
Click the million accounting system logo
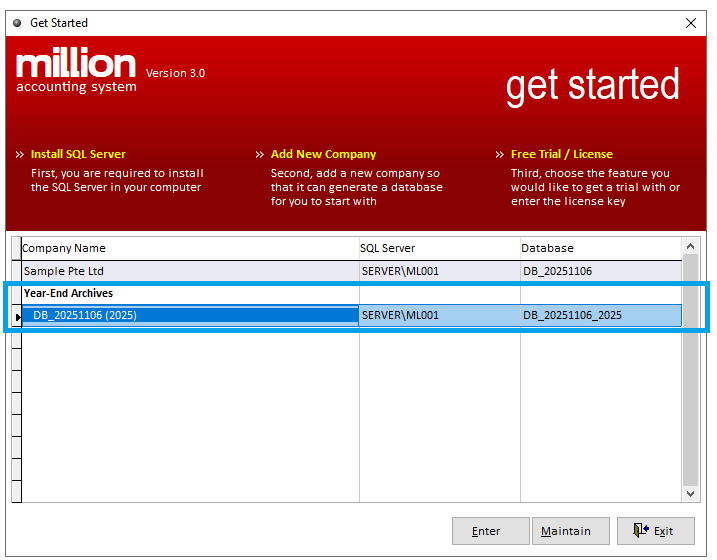(x=76, y=69)
